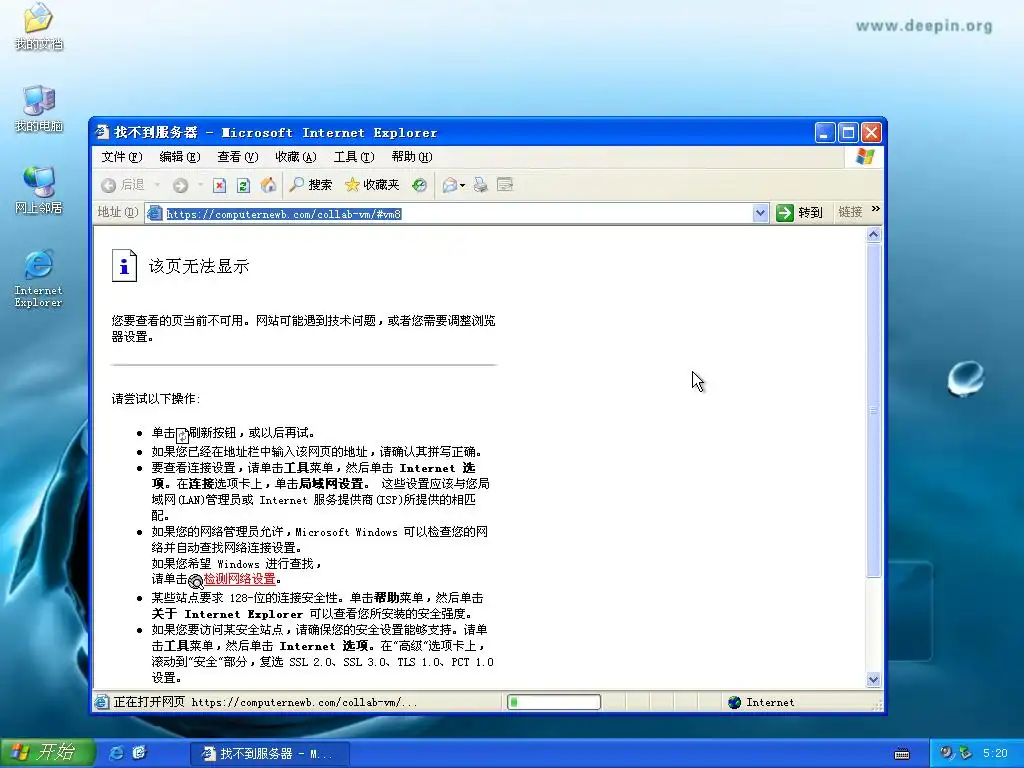Click the status bar page icon
The width and height of the screenshot is (1024, 768).
(x=101, y=702)
